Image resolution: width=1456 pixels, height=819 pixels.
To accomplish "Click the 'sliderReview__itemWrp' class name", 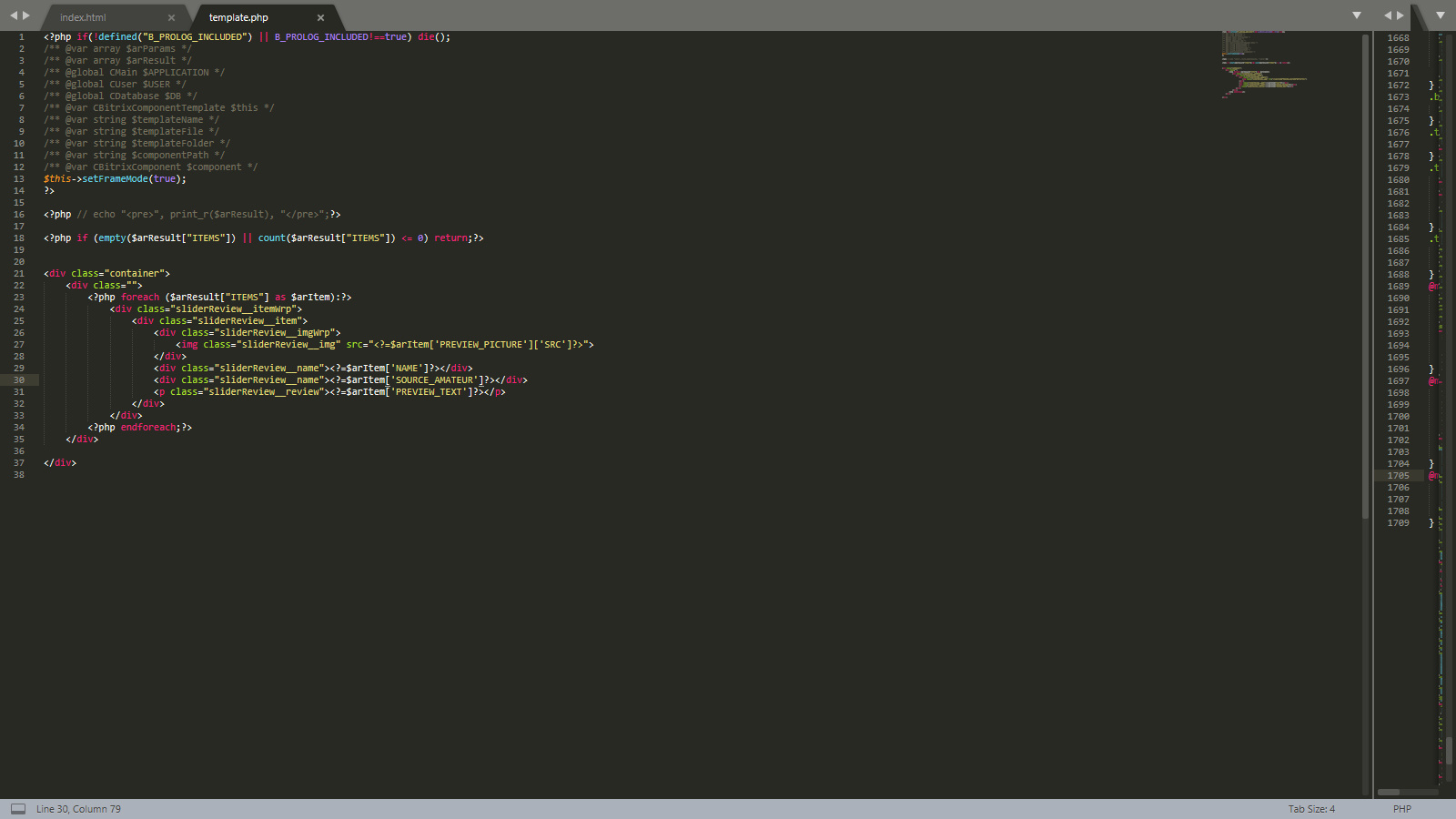I will pos(233,309).
